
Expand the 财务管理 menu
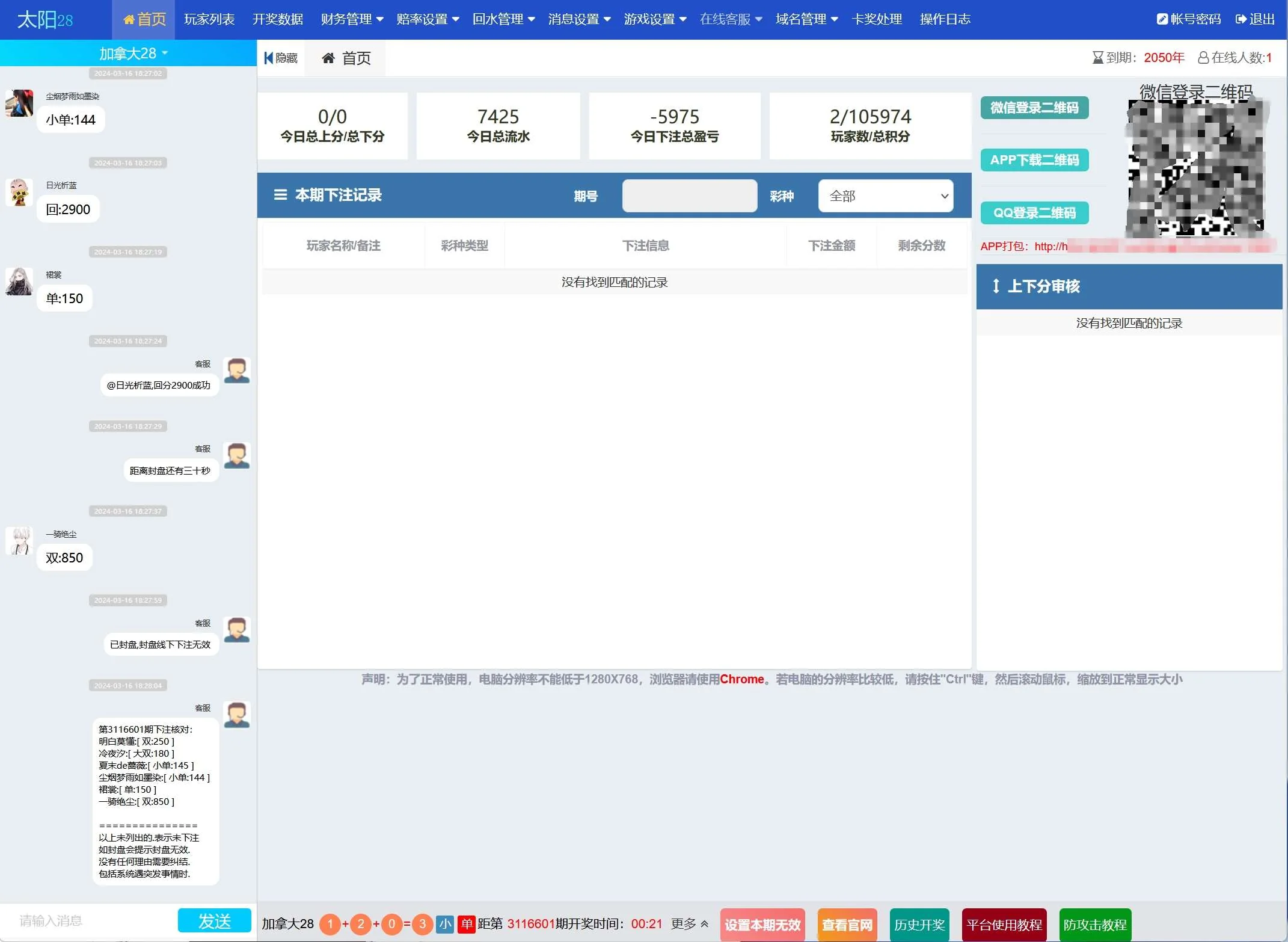[x=352, y=19]
